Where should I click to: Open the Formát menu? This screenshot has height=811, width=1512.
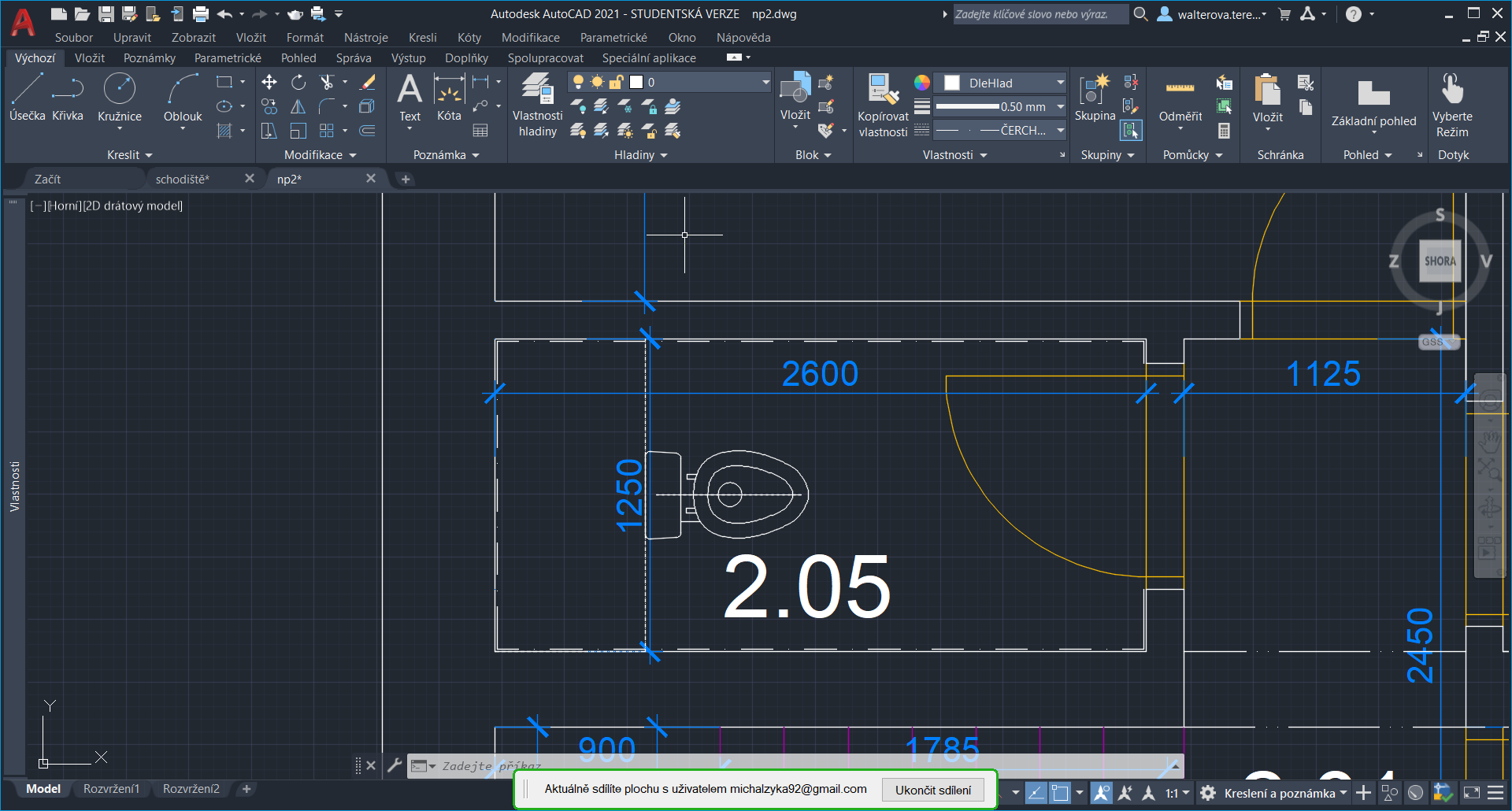click(305, 37)
